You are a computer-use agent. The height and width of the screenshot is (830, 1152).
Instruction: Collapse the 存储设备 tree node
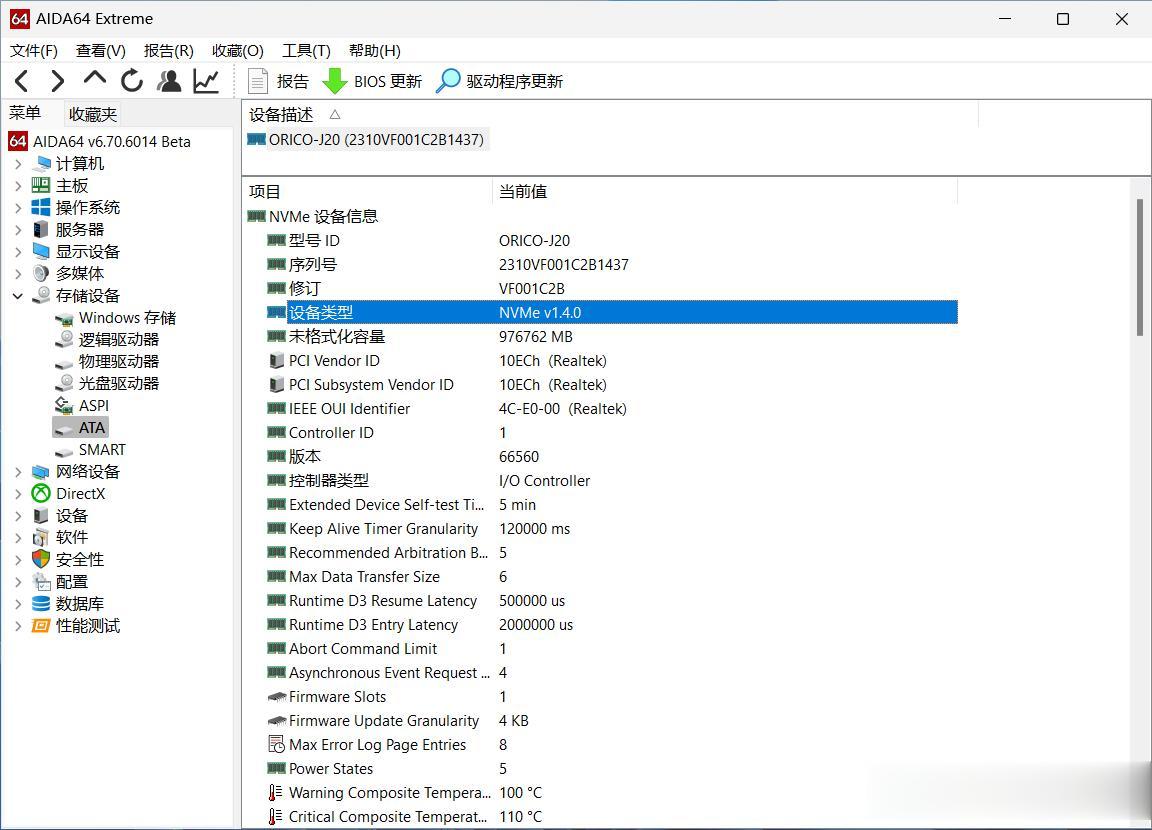18,295
